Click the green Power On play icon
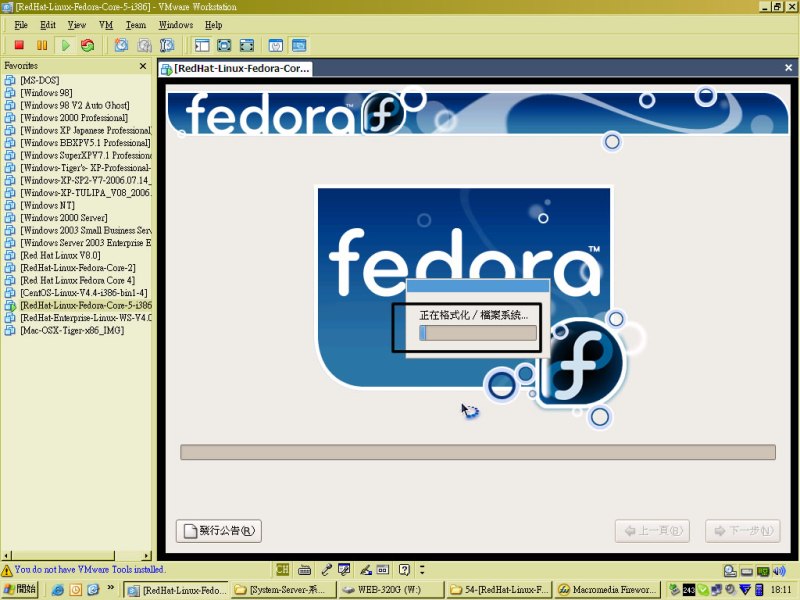This screenshot has height=600, width=800. [65, 45]
